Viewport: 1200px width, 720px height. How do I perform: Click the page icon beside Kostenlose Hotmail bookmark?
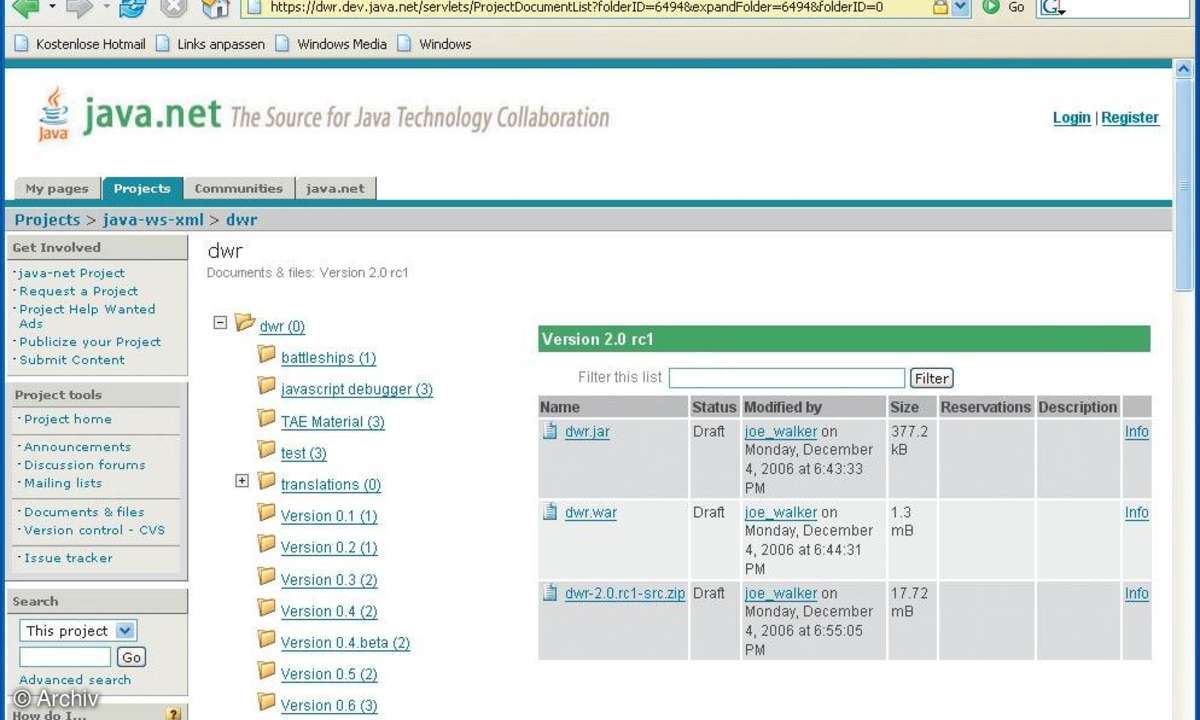click(x=21, y=44)
